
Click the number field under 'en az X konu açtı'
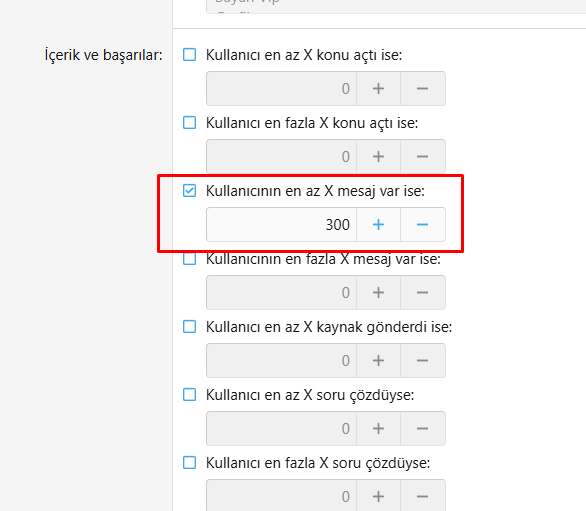coord(281,89)
